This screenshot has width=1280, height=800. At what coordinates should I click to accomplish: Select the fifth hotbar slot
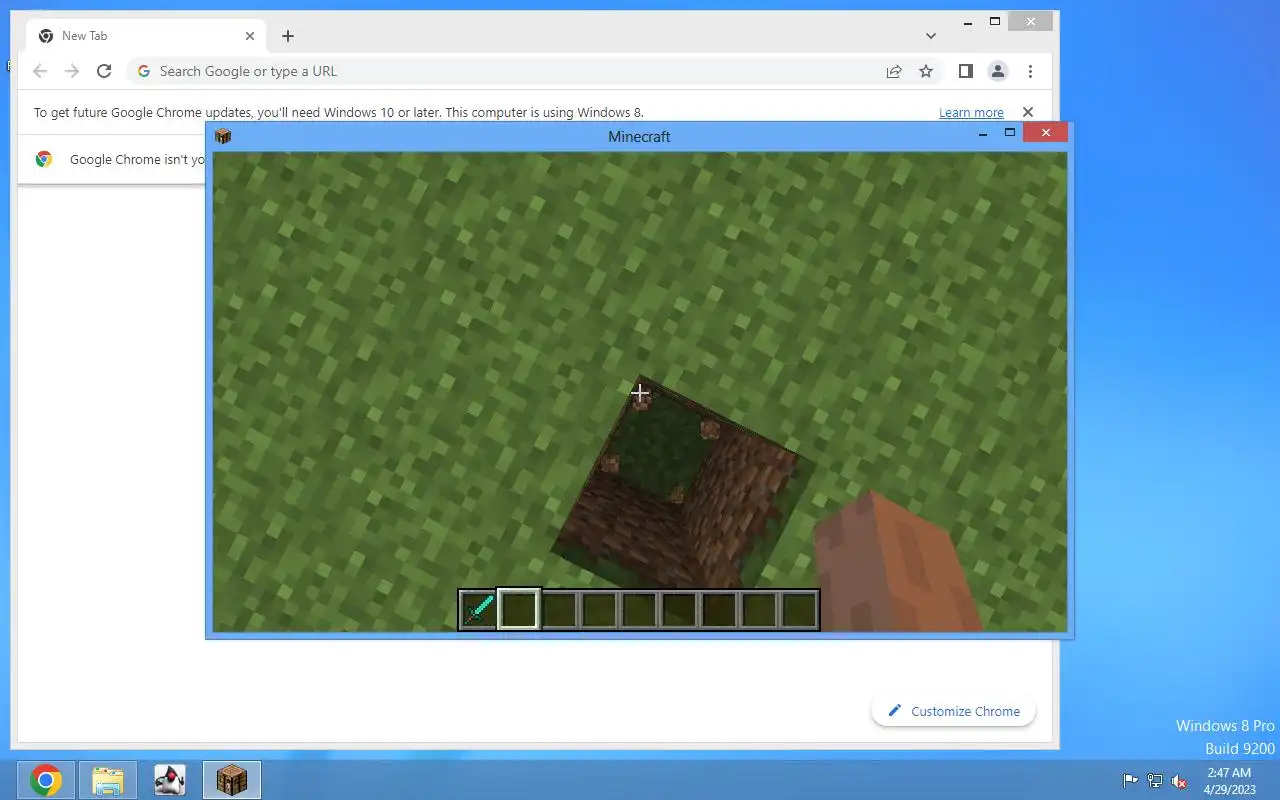click(x=639, y=609)
